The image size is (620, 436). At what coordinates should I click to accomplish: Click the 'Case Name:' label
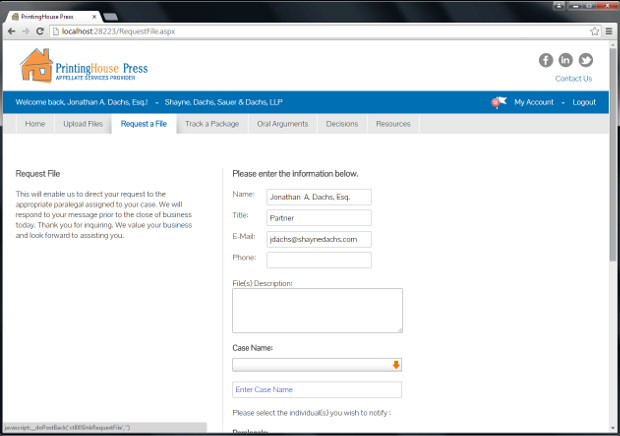[252, 348]
